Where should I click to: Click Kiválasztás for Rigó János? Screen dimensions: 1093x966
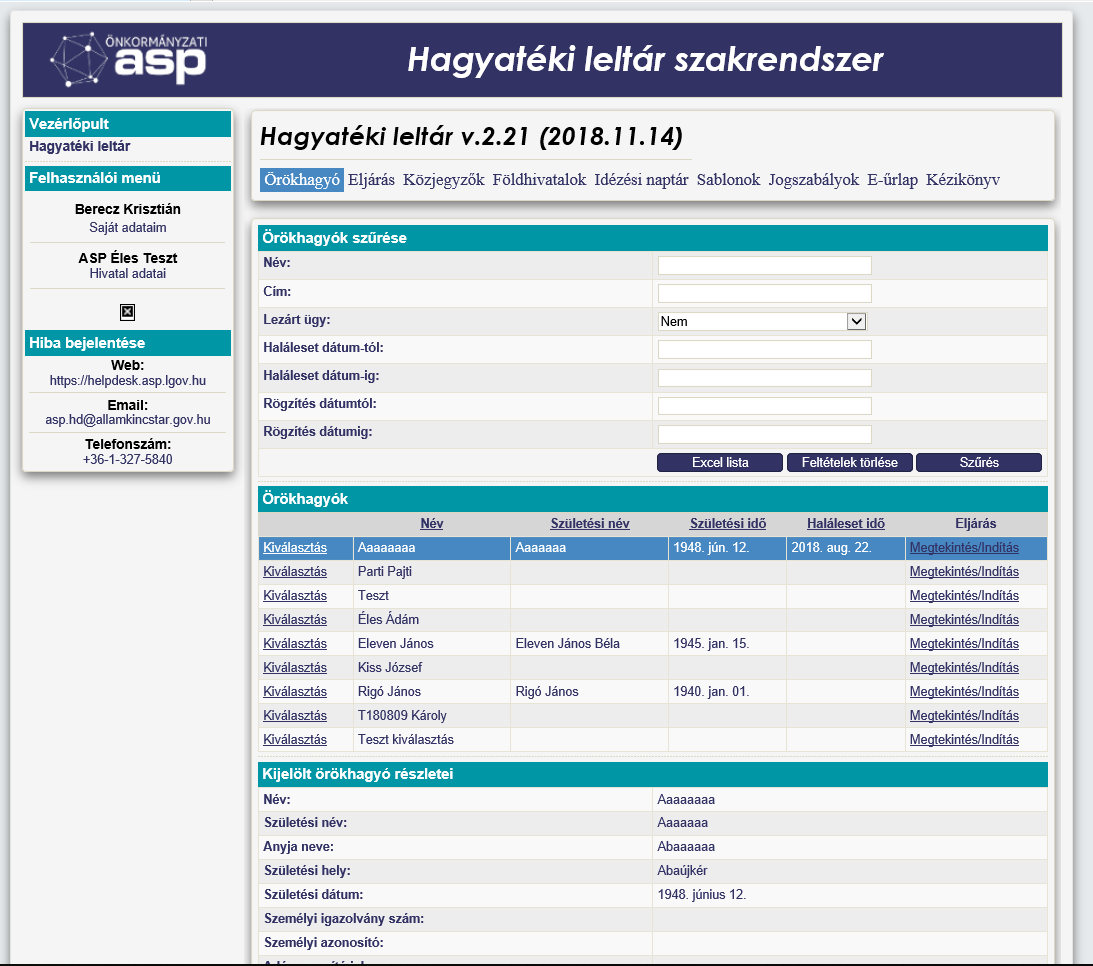[x=295, y=691]
